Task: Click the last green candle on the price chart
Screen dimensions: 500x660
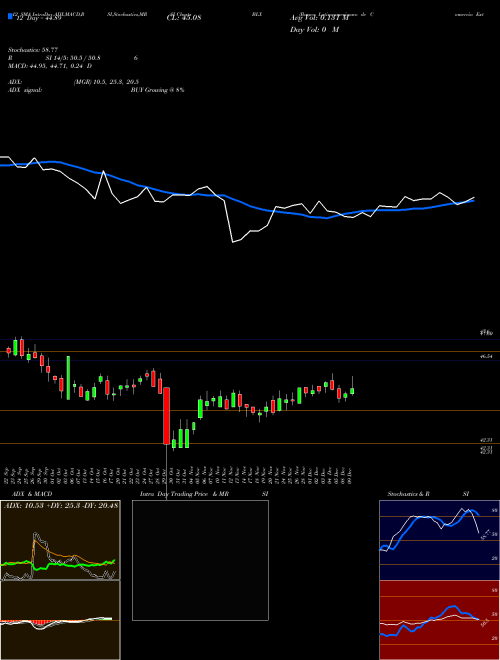Action: coord(352,391)
